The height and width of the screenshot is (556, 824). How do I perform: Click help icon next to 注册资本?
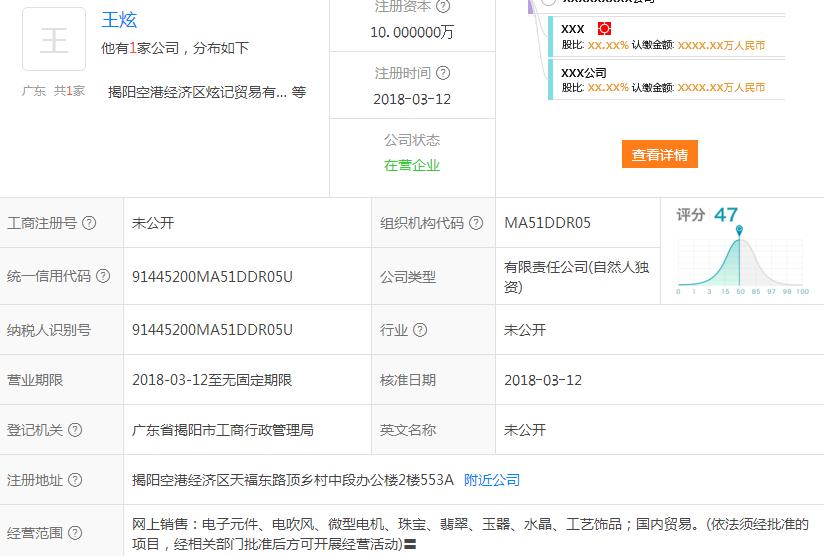(443, 6)
